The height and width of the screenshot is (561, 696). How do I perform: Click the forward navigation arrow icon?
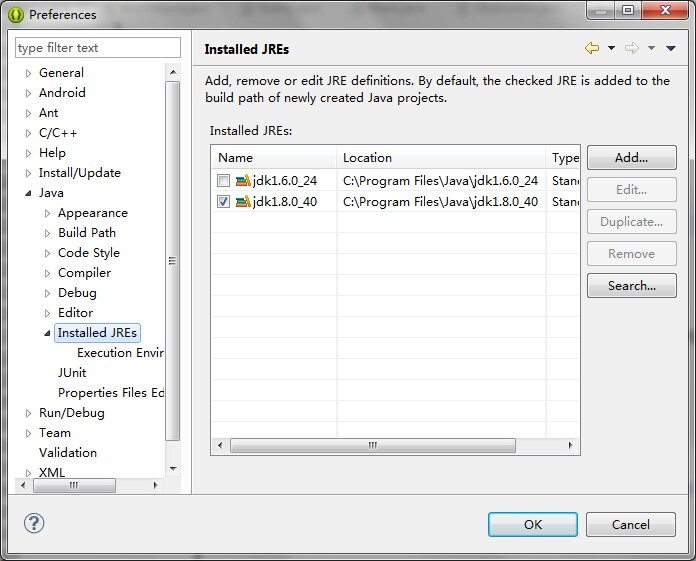click(632, 48)
